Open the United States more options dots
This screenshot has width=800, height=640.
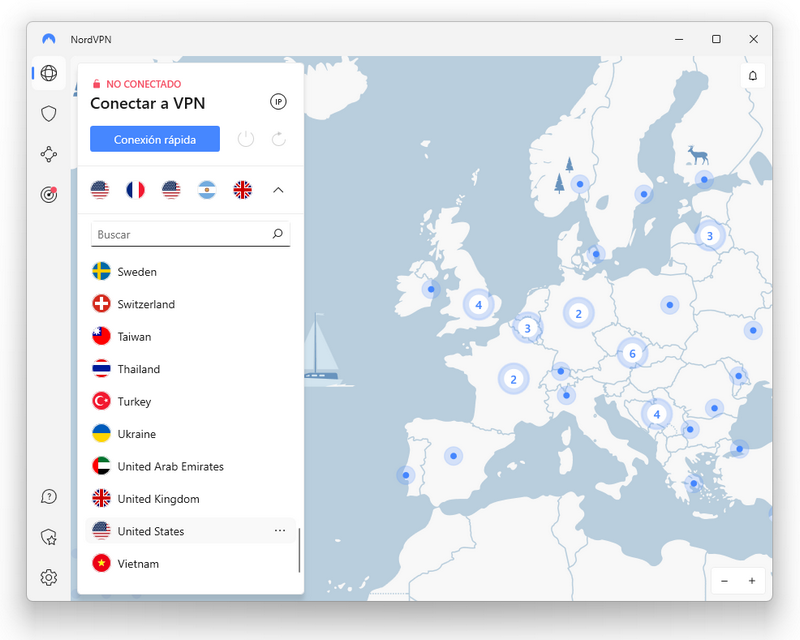(280, 531)
